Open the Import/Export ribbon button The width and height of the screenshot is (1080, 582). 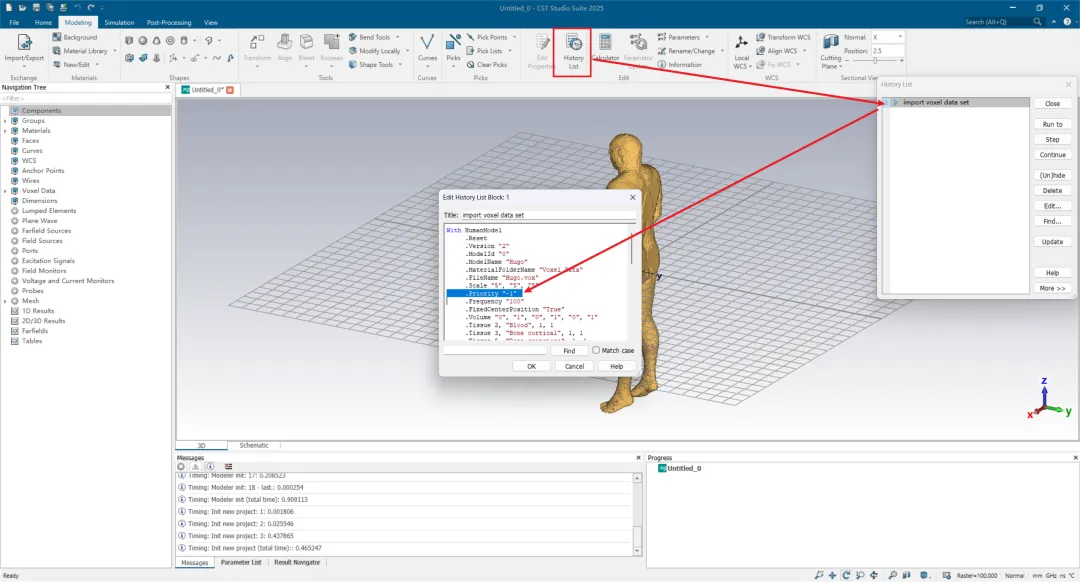click(x=23, y=50)
